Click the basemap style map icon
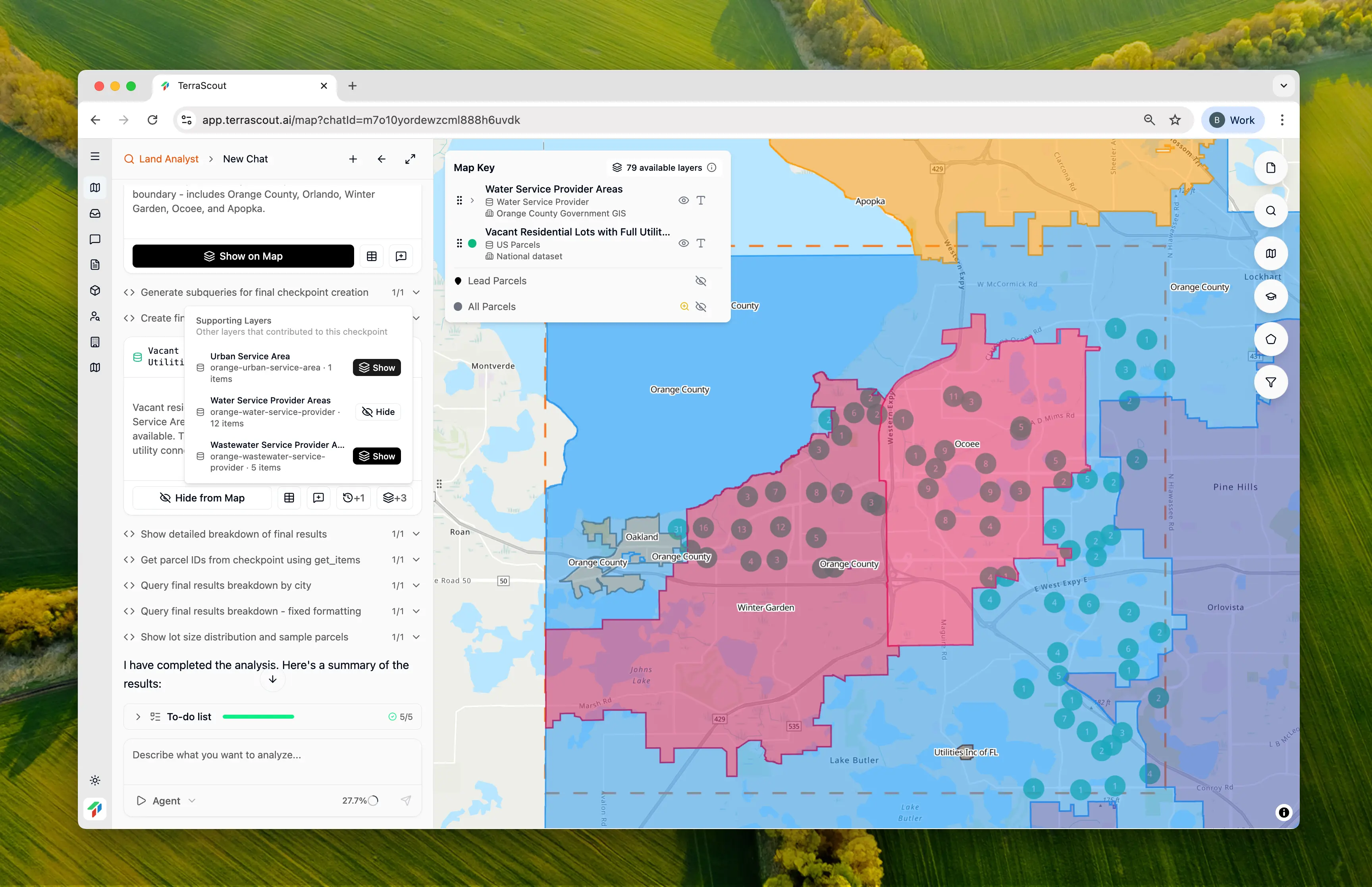The image size is (1372, 887). [1270, 253]
